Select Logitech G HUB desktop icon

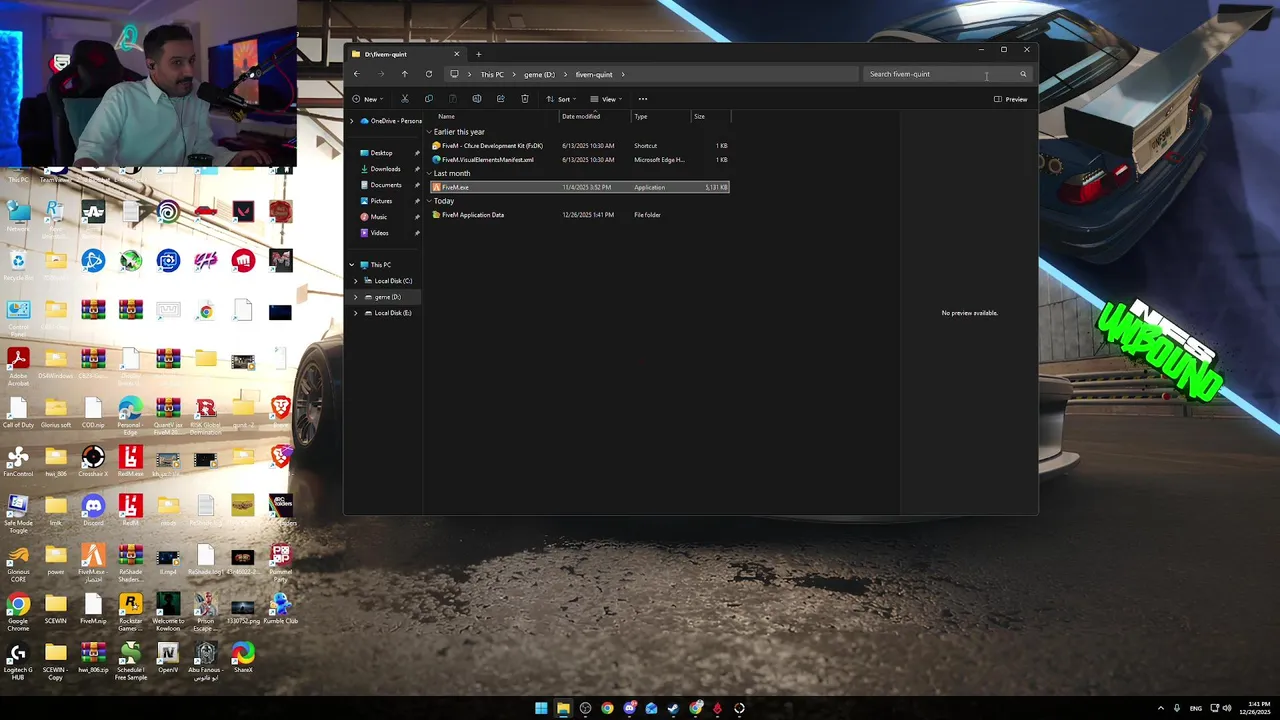(18, 660)
